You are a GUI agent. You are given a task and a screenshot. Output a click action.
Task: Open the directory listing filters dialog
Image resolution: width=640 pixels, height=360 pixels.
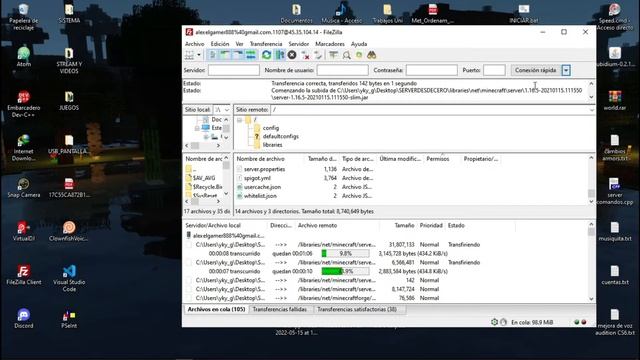(x=333, y=55)
